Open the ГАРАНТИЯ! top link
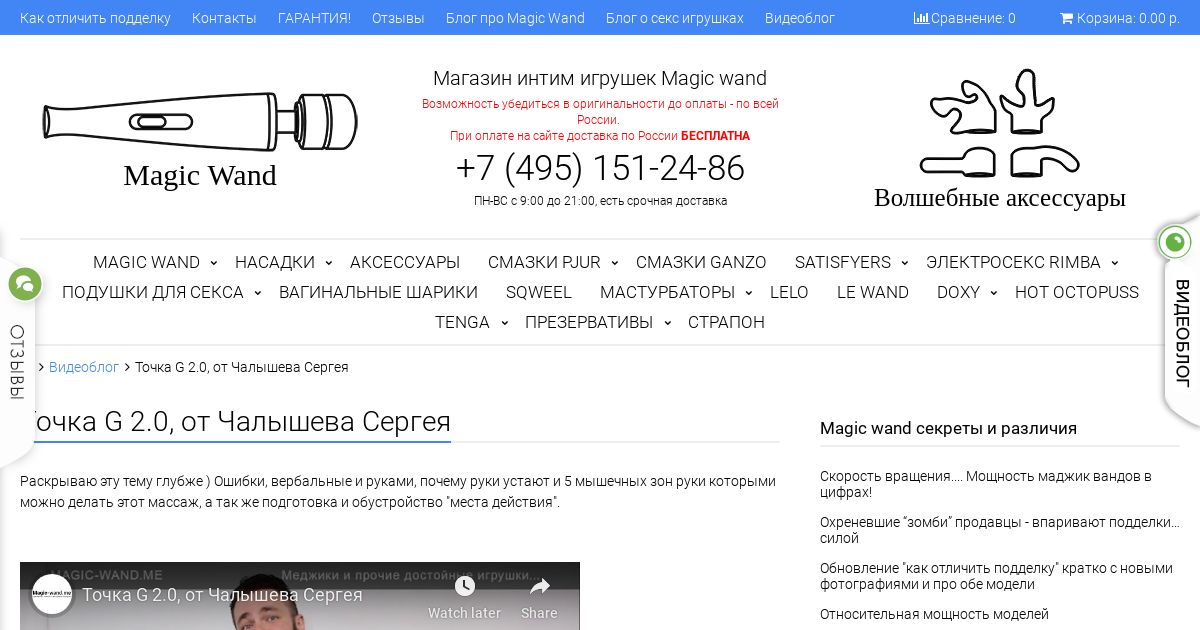The image size is (1200, 630). (x=314, y=18)
